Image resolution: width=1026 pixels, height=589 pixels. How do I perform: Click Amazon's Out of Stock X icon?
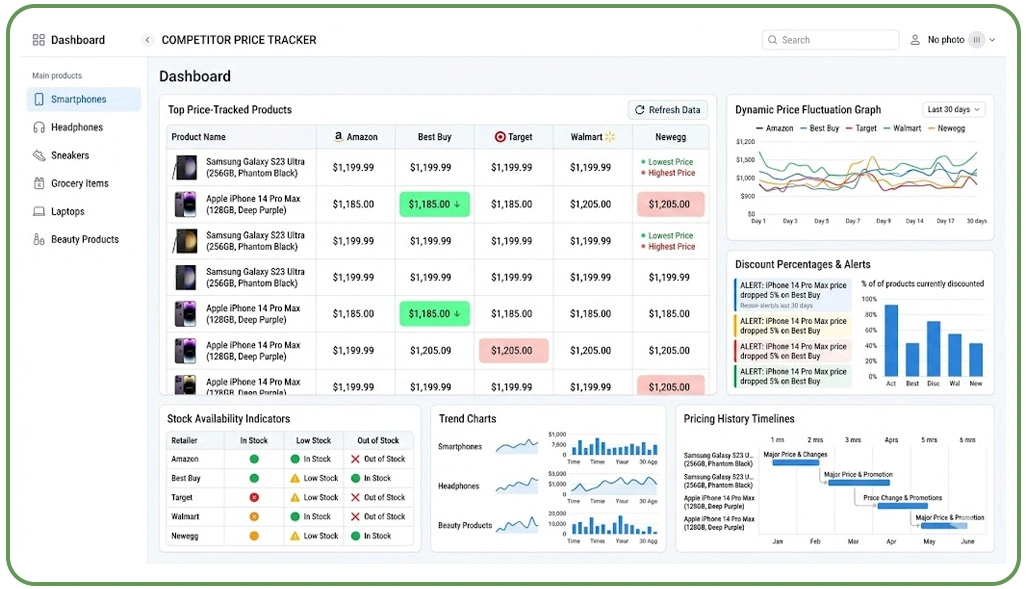[355, 459]
